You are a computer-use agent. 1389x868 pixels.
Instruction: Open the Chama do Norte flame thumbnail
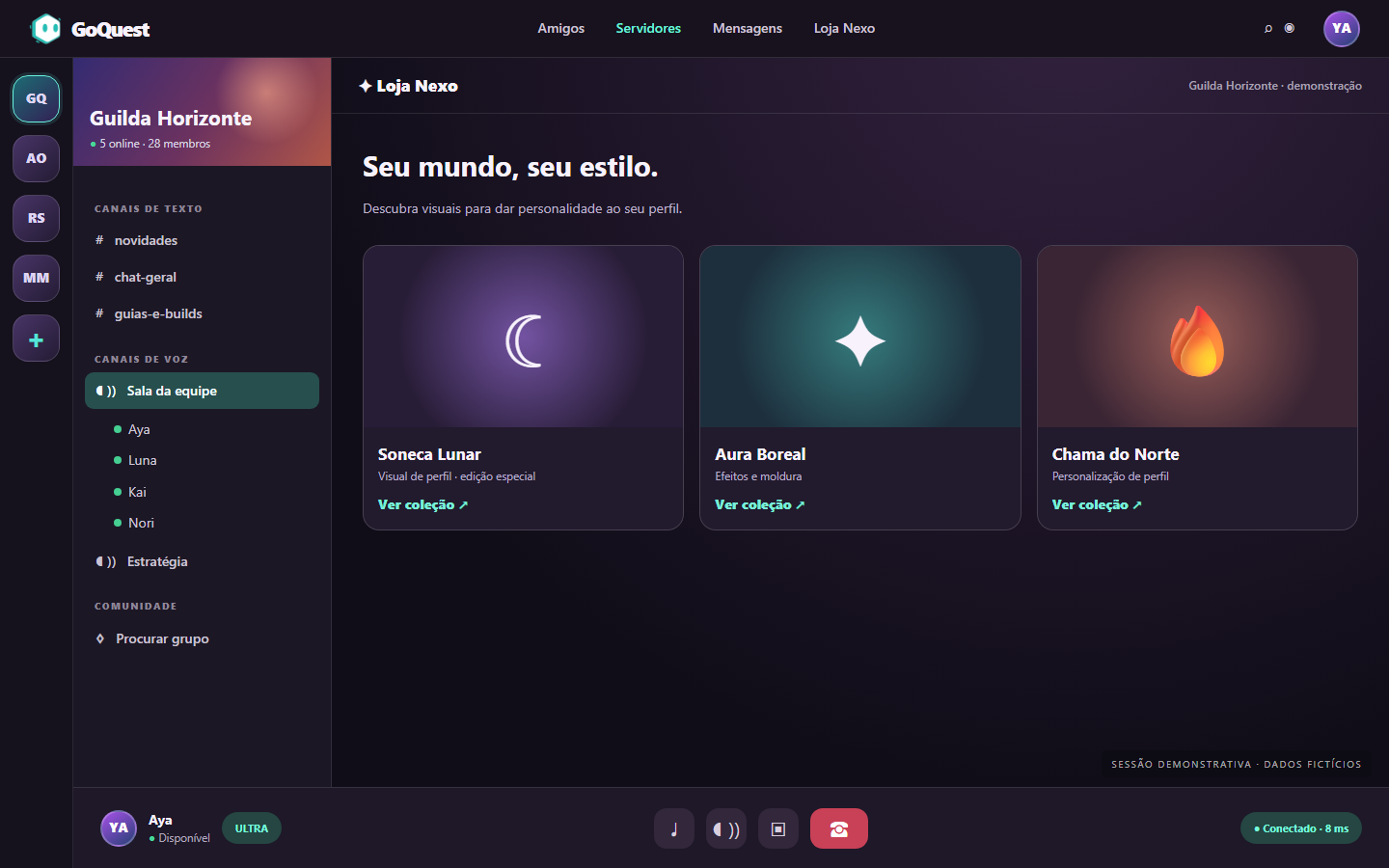(x=1197, y=337)
